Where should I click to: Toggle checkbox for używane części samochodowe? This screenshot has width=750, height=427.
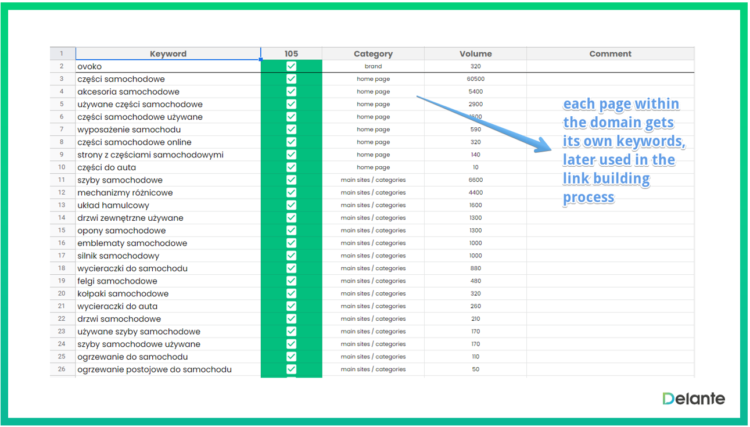(291, 104)
